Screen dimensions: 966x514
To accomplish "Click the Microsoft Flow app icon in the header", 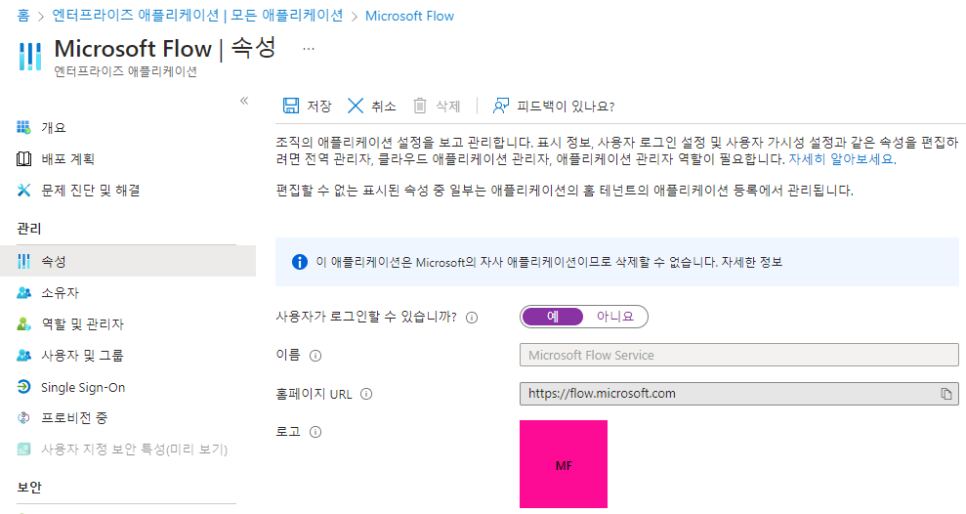I will 30,56.
